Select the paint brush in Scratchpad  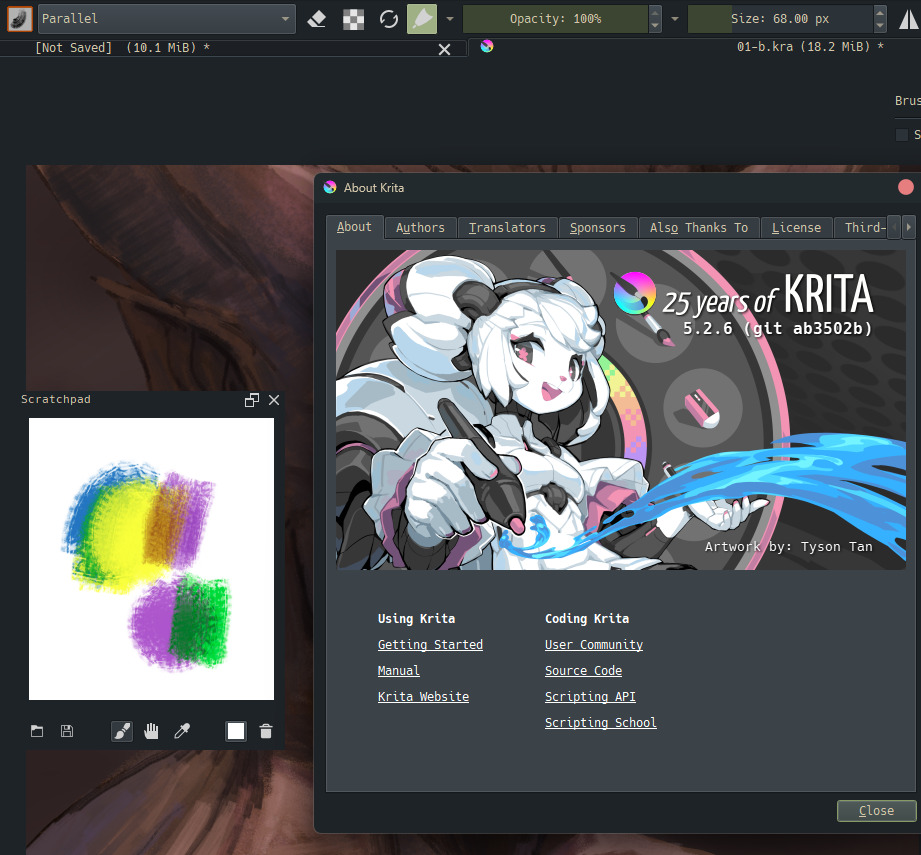click(x=121, y=731)
